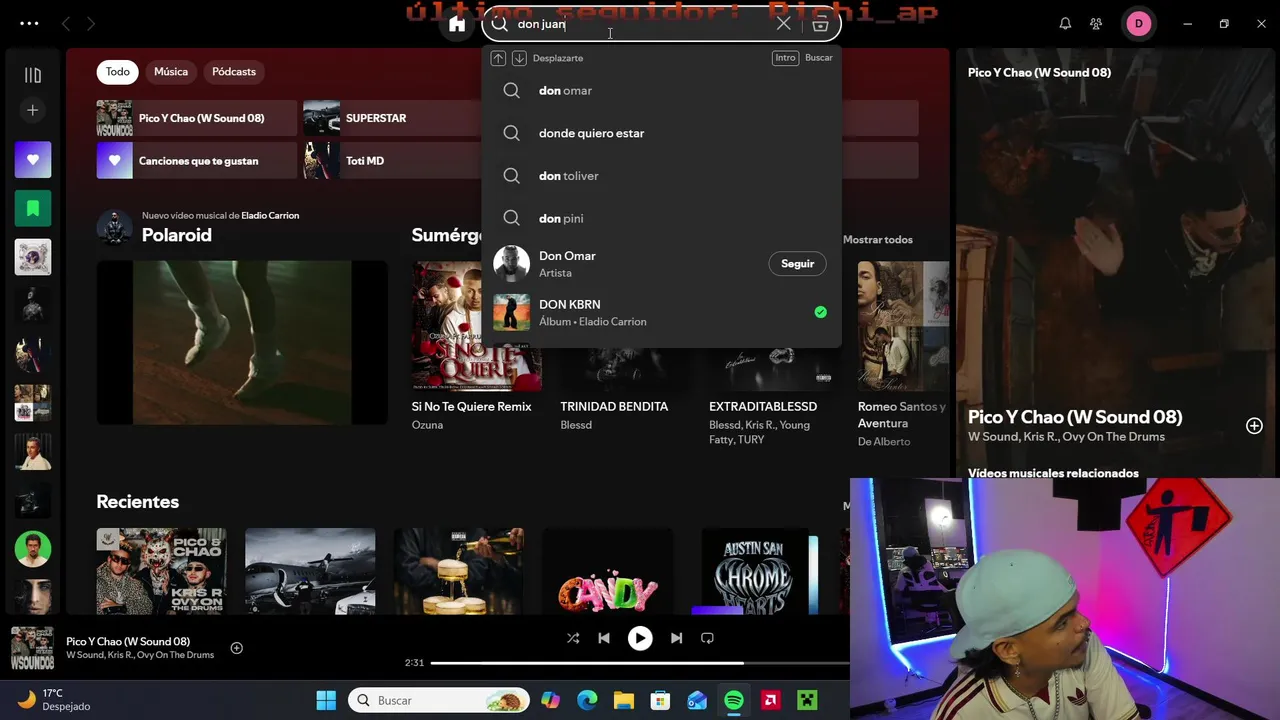The height and width of the screenshot is (720, 1280).
Task: Click the play button
Action: [640, 638]
